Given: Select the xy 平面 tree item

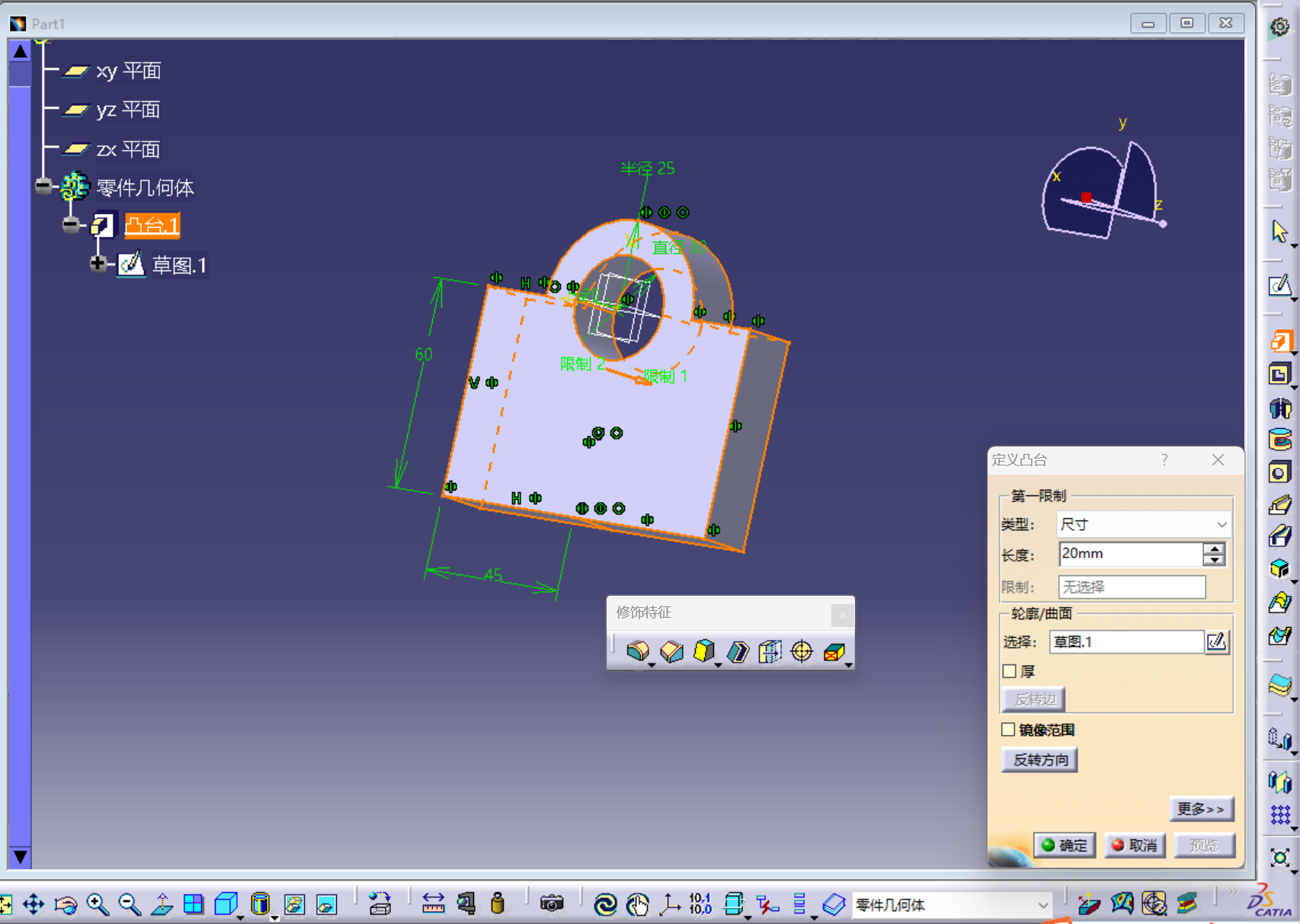Looking at the screenshot, I should point(112,71).
